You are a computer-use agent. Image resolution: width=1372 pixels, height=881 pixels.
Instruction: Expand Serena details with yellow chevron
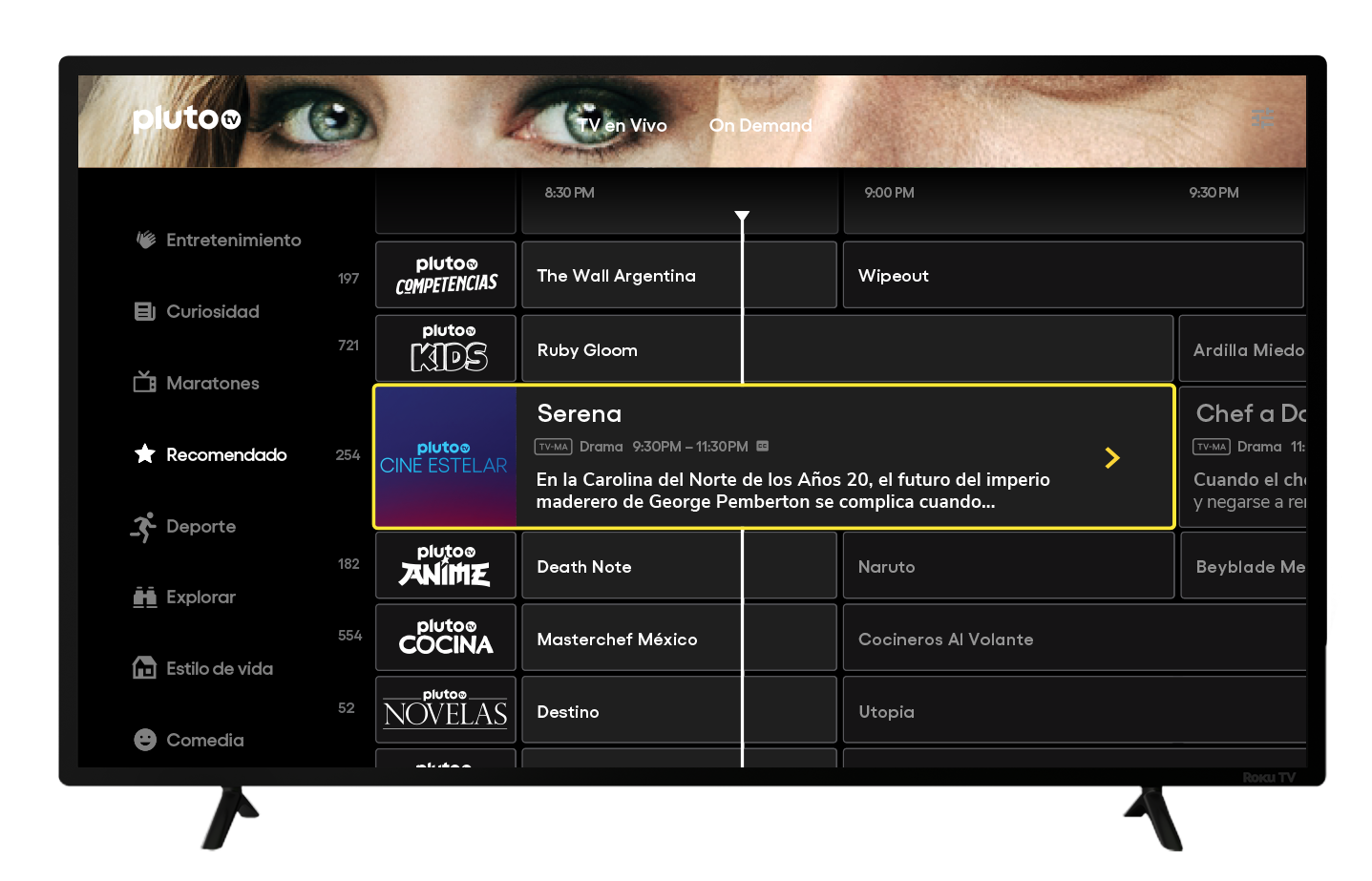[1111, 458]
